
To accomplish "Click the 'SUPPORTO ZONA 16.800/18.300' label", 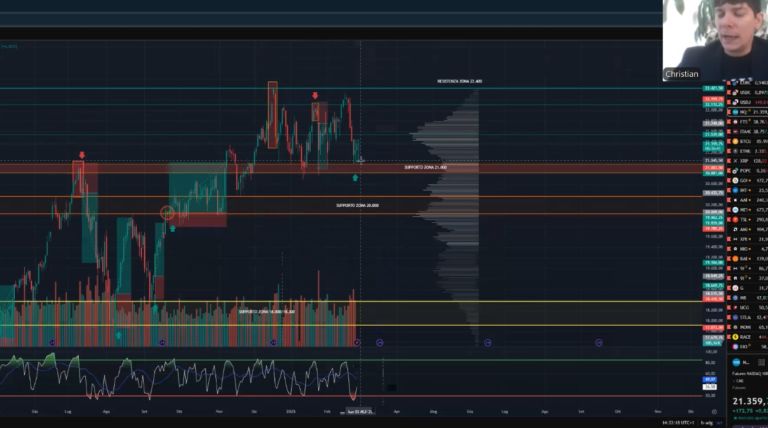I will (267, 311).
